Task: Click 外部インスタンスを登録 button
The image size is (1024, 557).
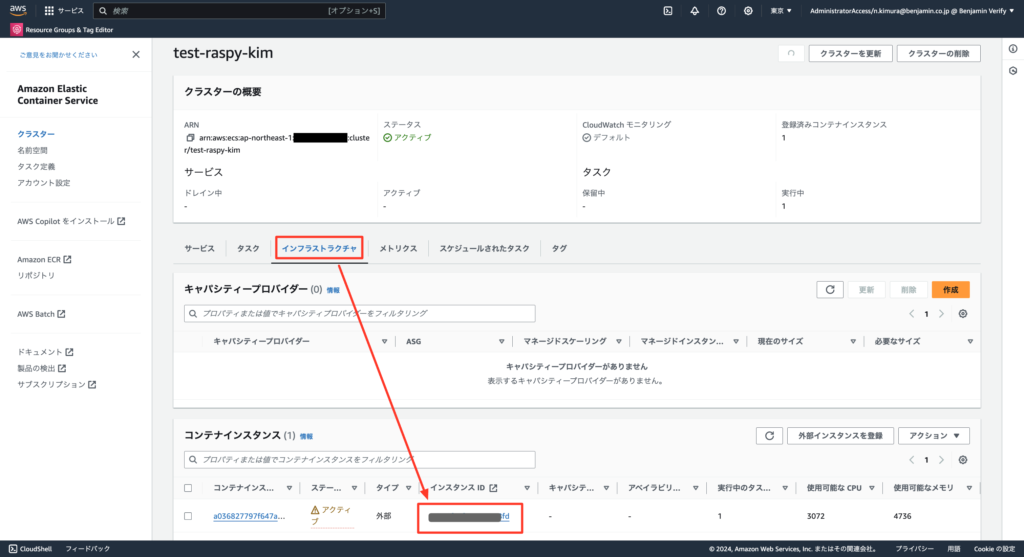Action: click(x=840, y=436)
